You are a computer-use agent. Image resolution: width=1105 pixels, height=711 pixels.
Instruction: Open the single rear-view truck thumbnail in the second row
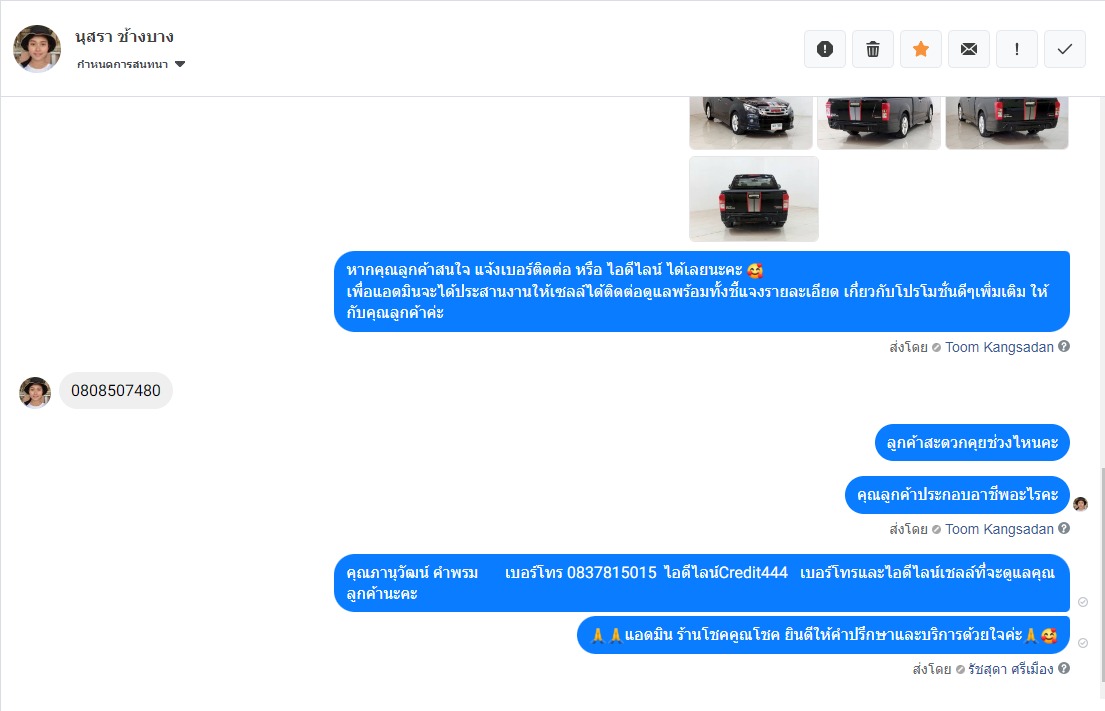(753, 199)
